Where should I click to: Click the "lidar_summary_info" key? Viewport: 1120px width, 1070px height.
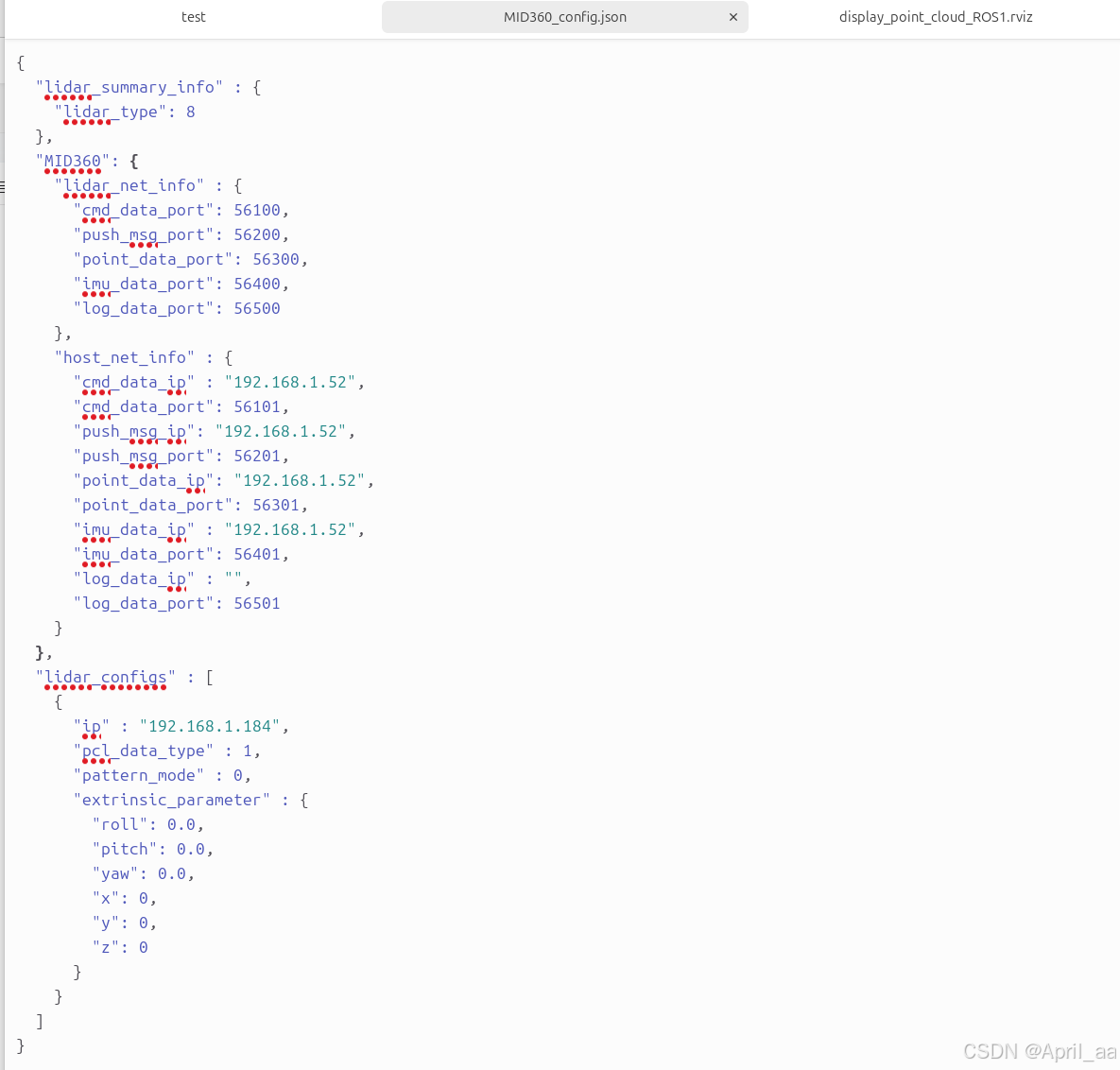[129, 87]
